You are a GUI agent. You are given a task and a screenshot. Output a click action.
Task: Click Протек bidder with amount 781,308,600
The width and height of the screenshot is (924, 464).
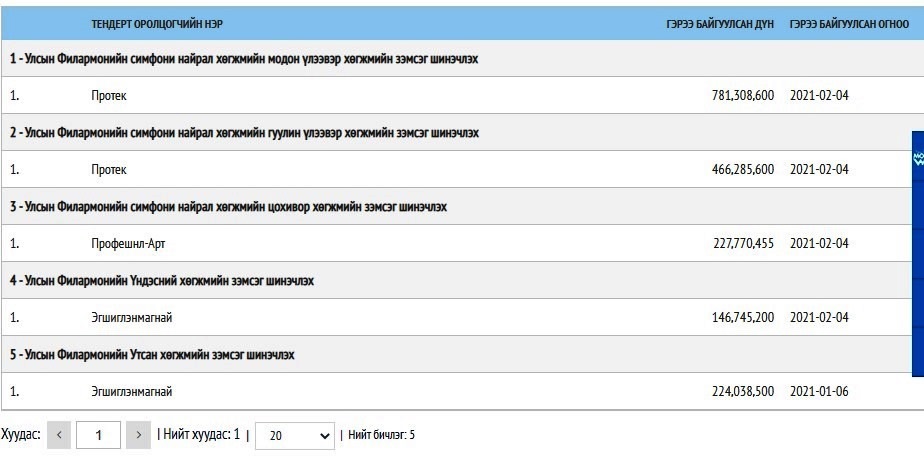[x=108, y=96]
